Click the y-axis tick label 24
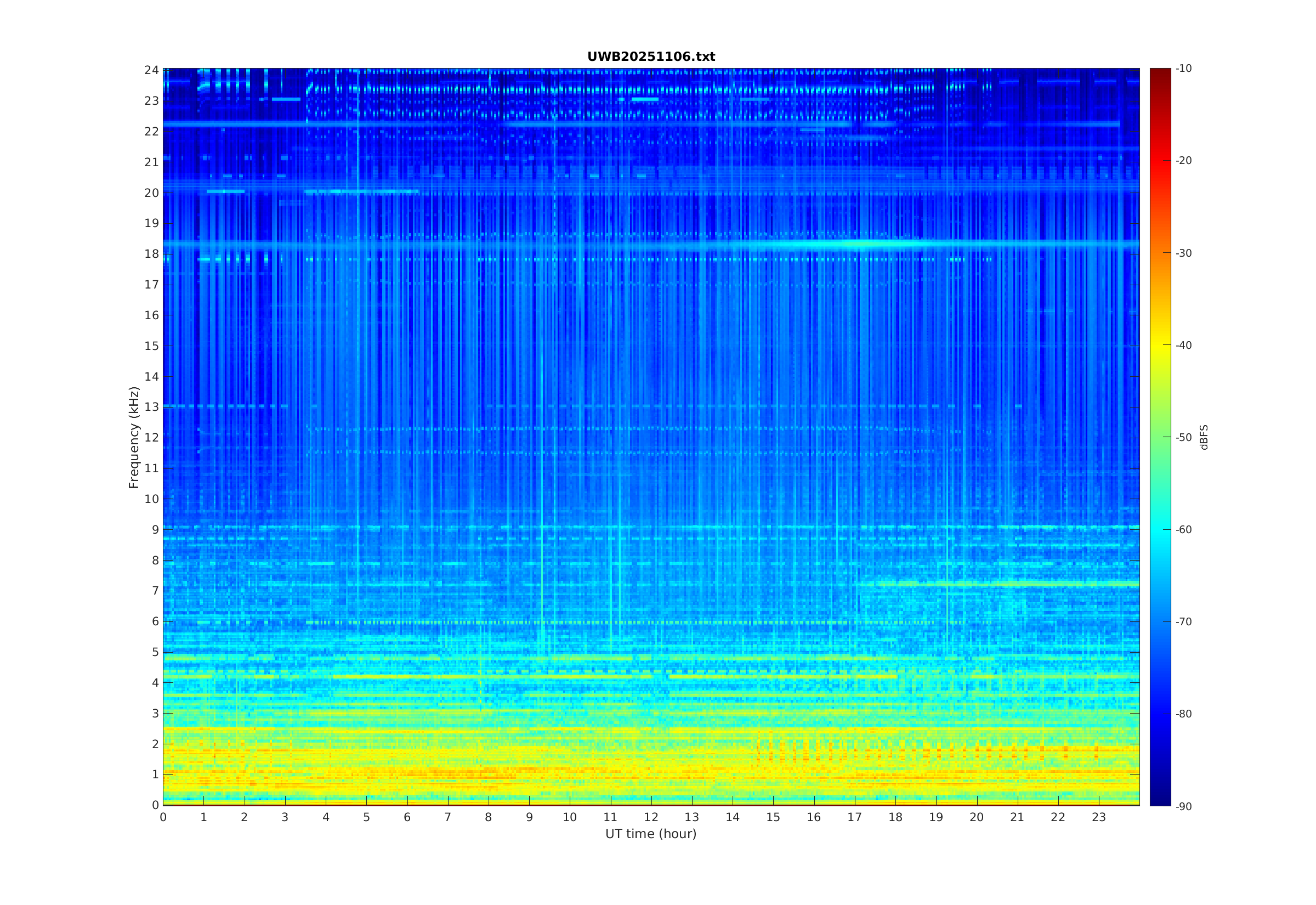This screenshot has height=905, width=1316. click(151, 70)
